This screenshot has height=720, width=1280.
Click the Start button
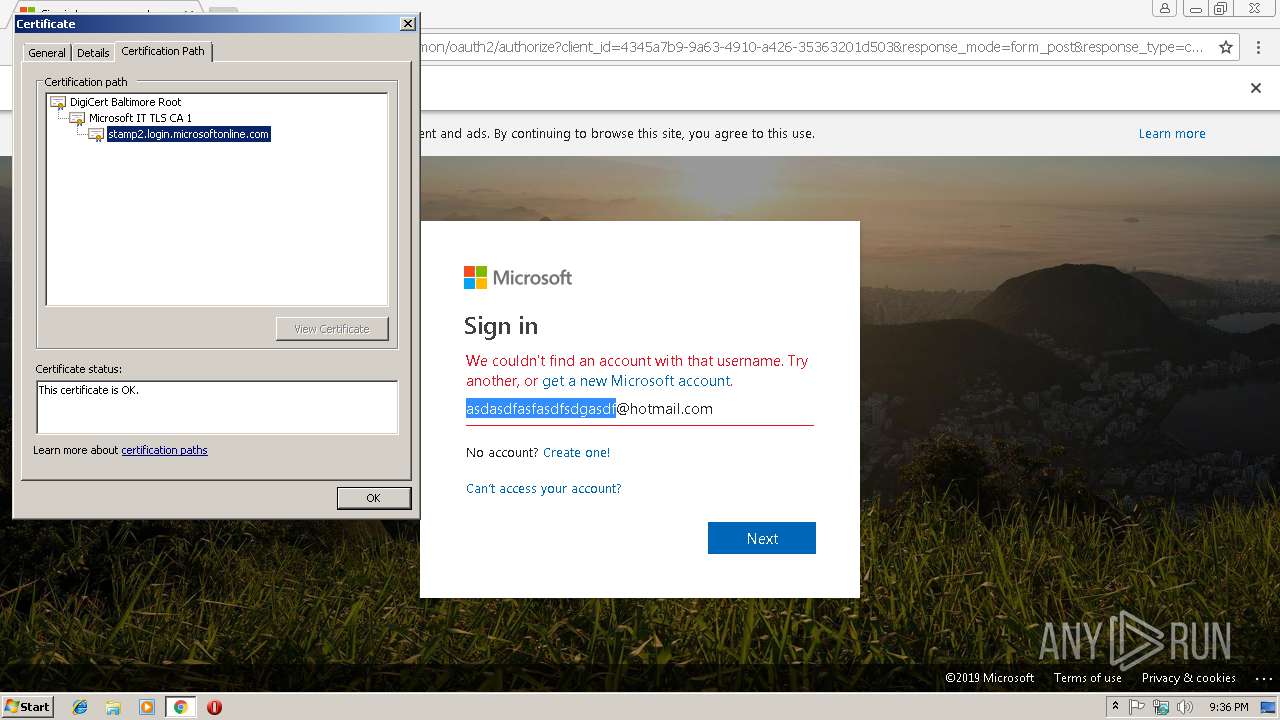click(x=28, y=707)
